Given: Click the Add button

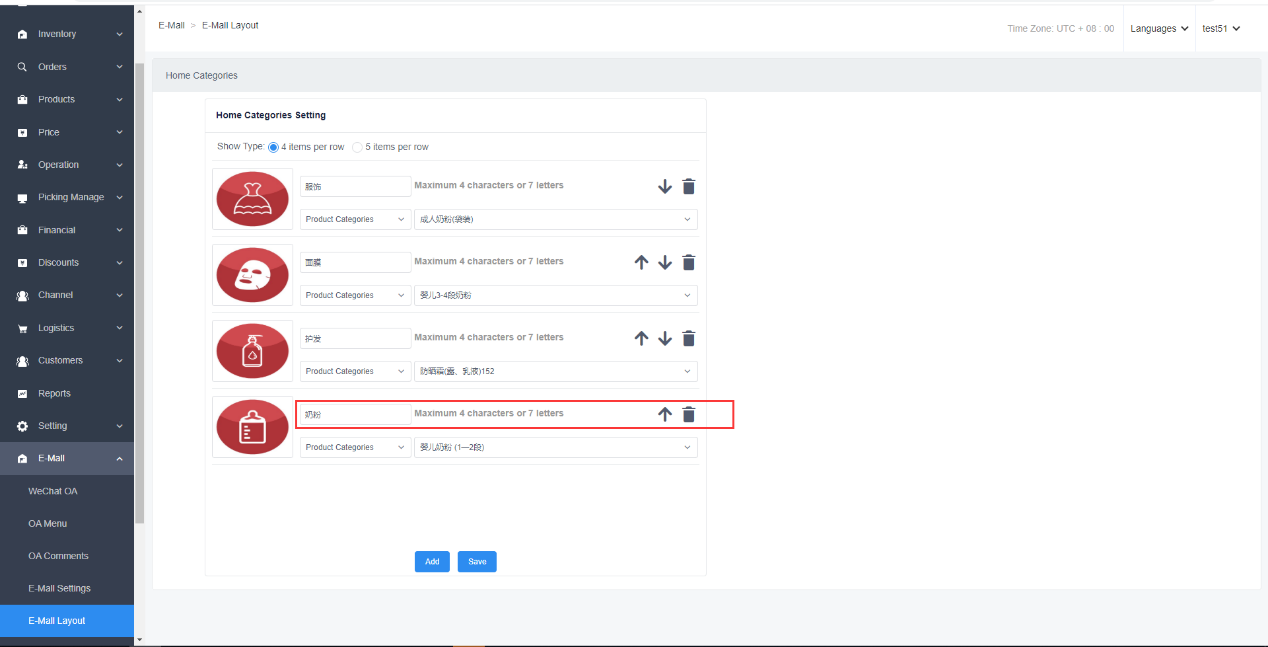Looking at the screenshot, I should click(432, 562).
